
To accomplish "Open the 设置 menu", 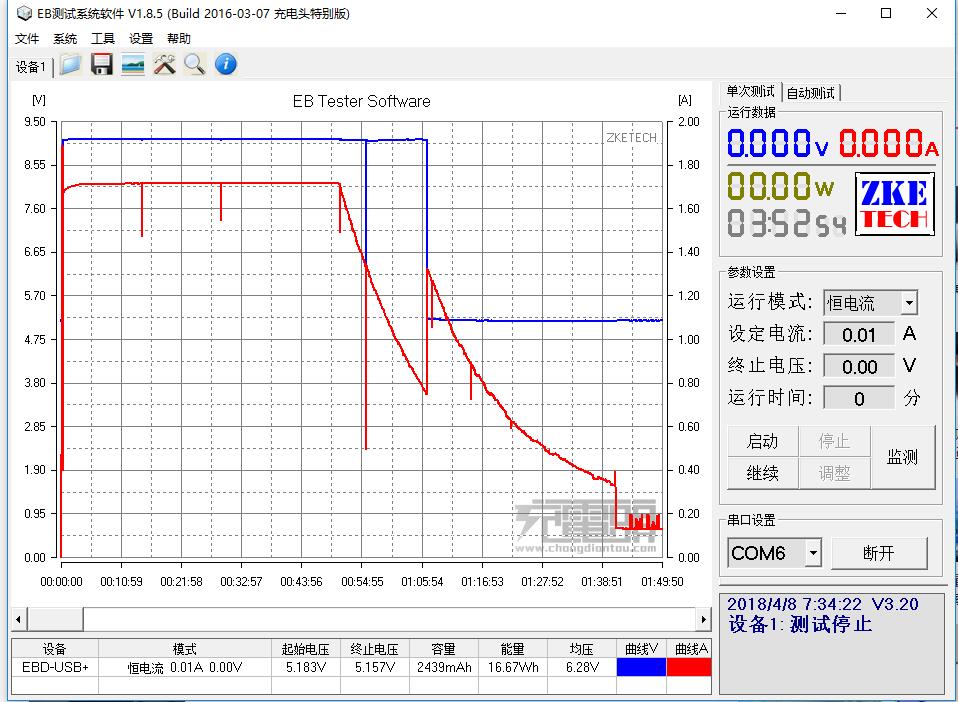I will [x=139, y=38].
